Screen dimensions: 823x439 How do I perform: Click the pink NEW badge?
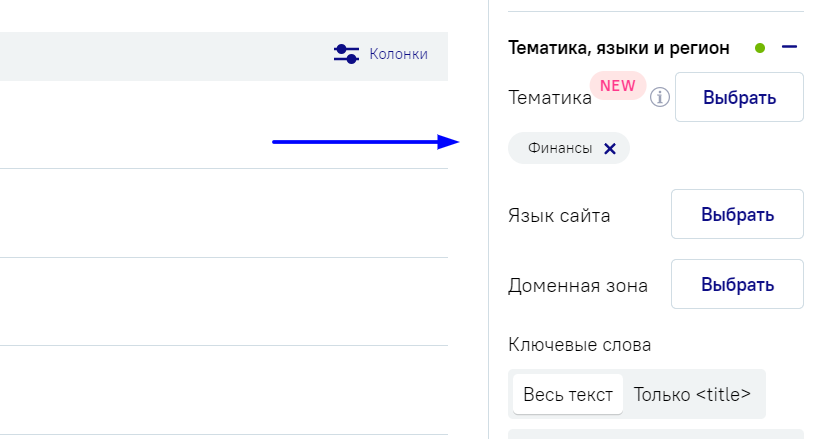[x=618, y=86]
